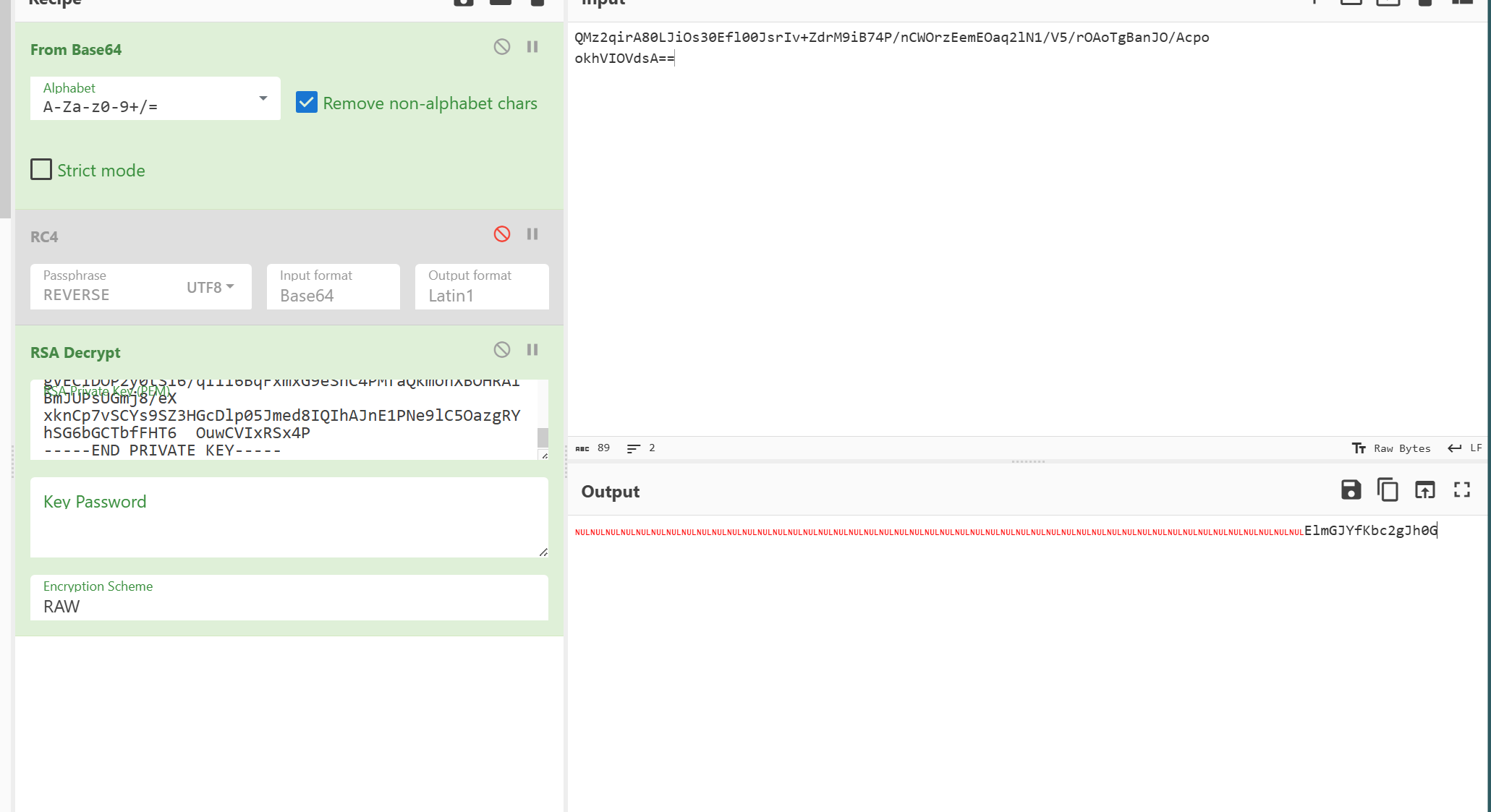Change LF end-of-line sequence

(1465, 448)
